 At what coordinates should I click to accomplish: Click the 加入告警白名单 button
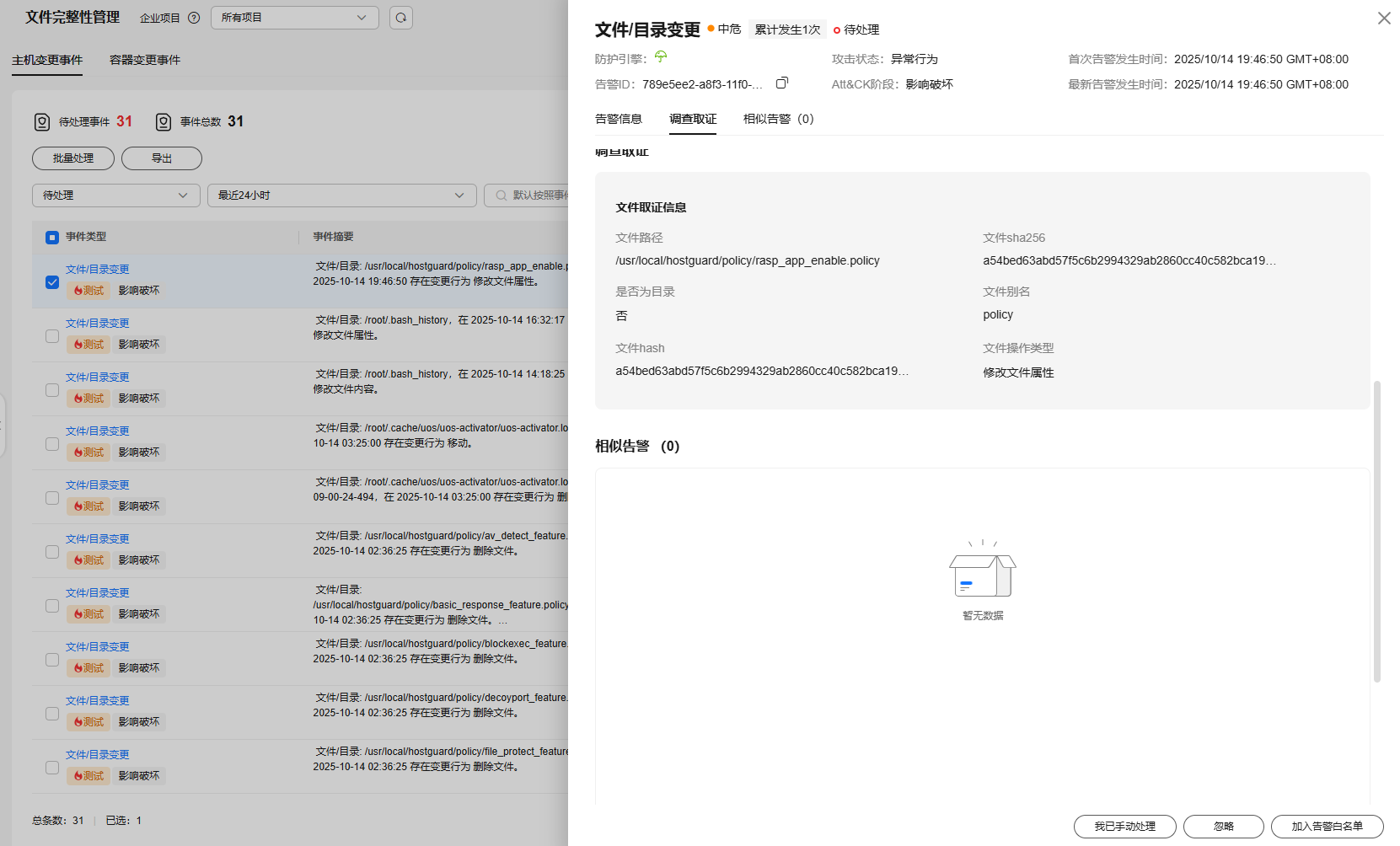pos(1328,827)
